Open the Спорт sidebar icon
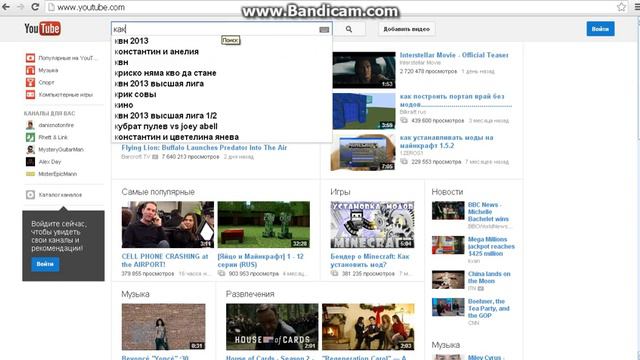This screenshot has height=360, width=640. coord(30,82)
